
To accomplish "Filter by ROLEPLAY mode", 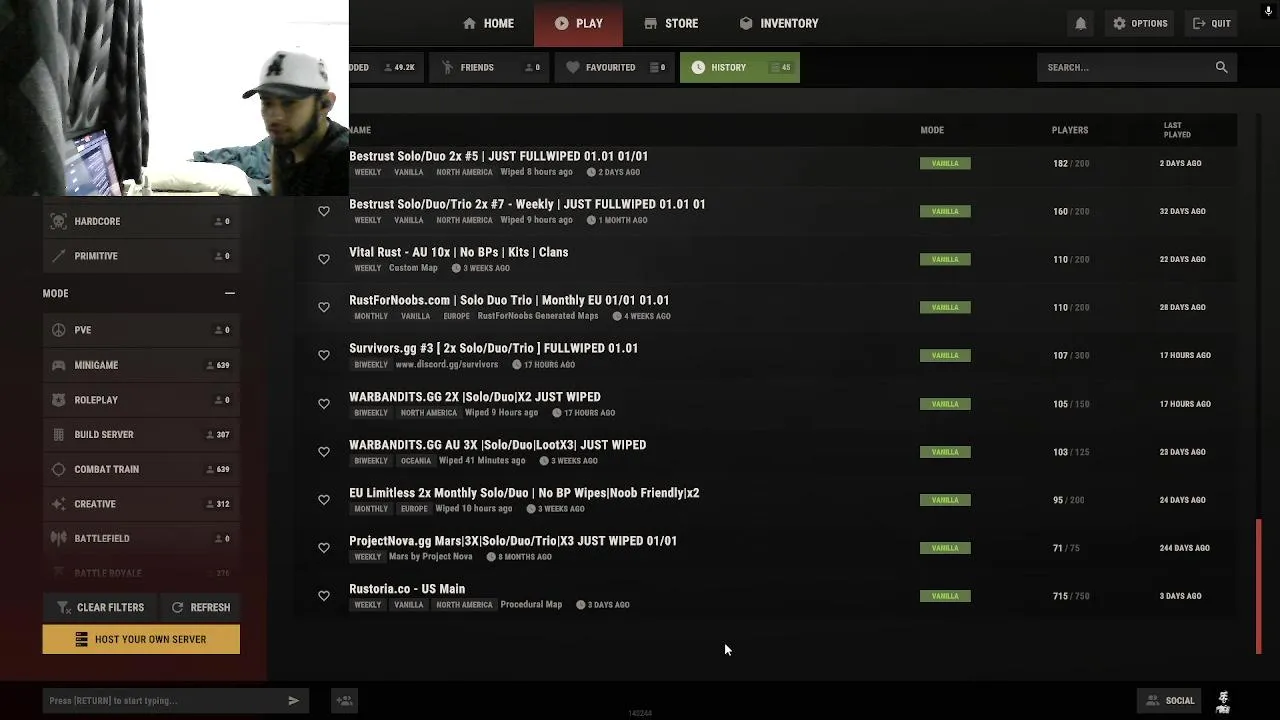I will 141,400.
